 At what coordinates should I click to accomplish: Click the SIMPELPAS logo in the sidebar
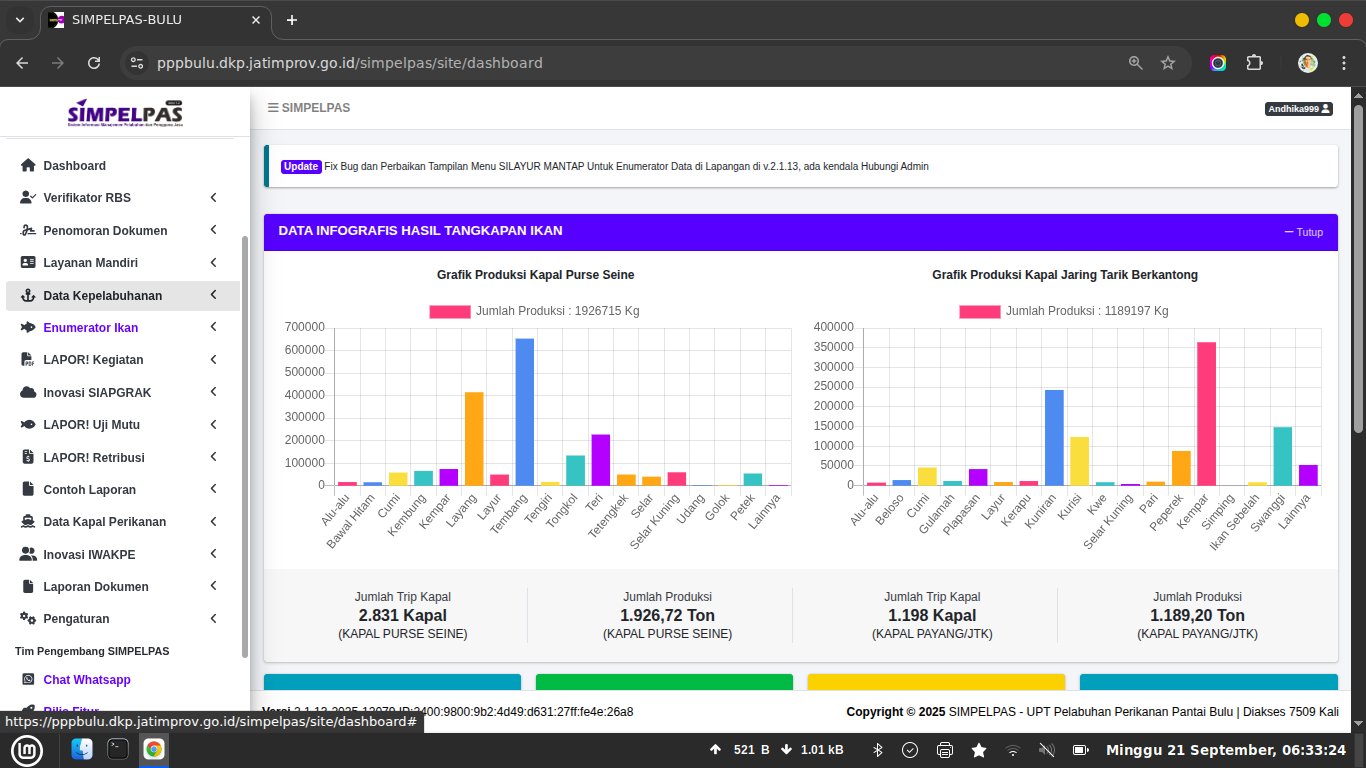(125, 112)
